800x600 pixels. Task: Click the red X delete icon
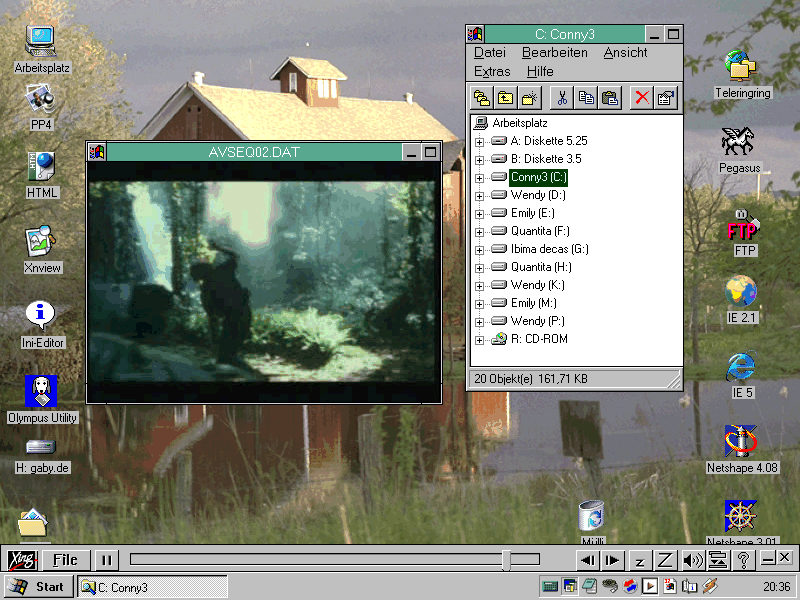(641, 97)
